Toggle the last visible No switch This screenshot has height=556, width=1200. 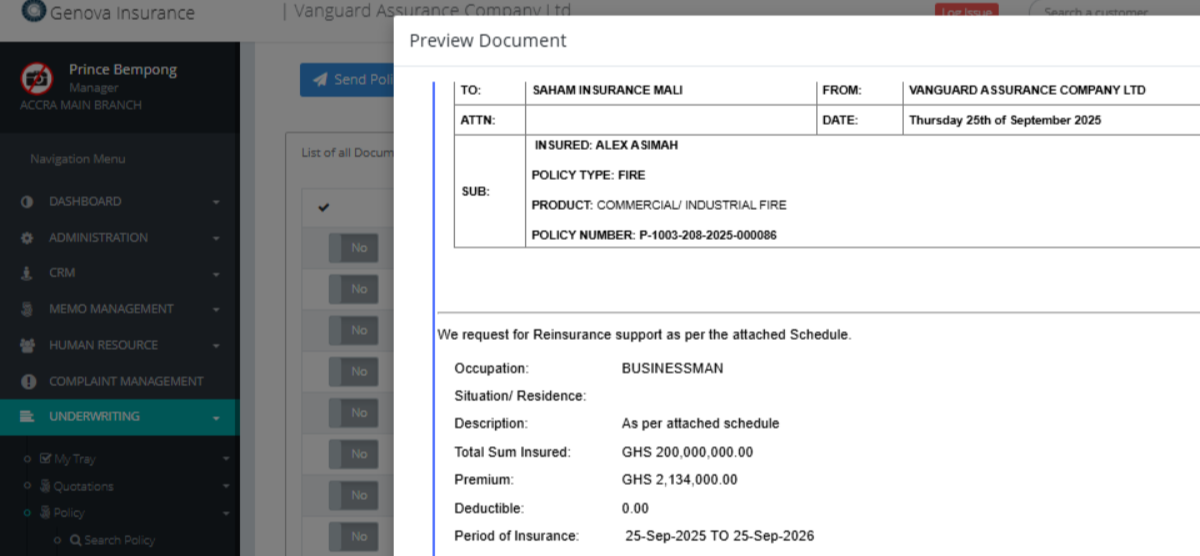(x=353, y=537)
